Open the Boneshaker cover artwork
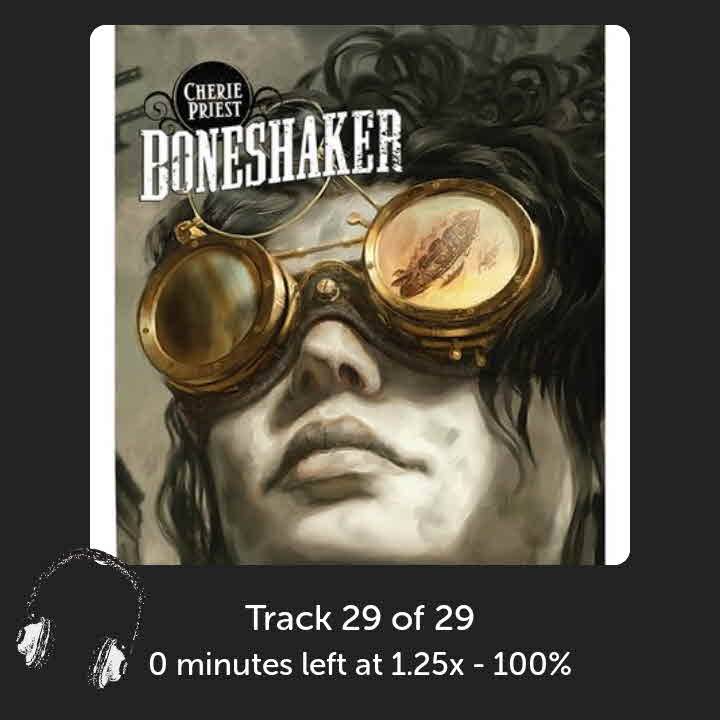The image size is (720, 720). point(360,295)
